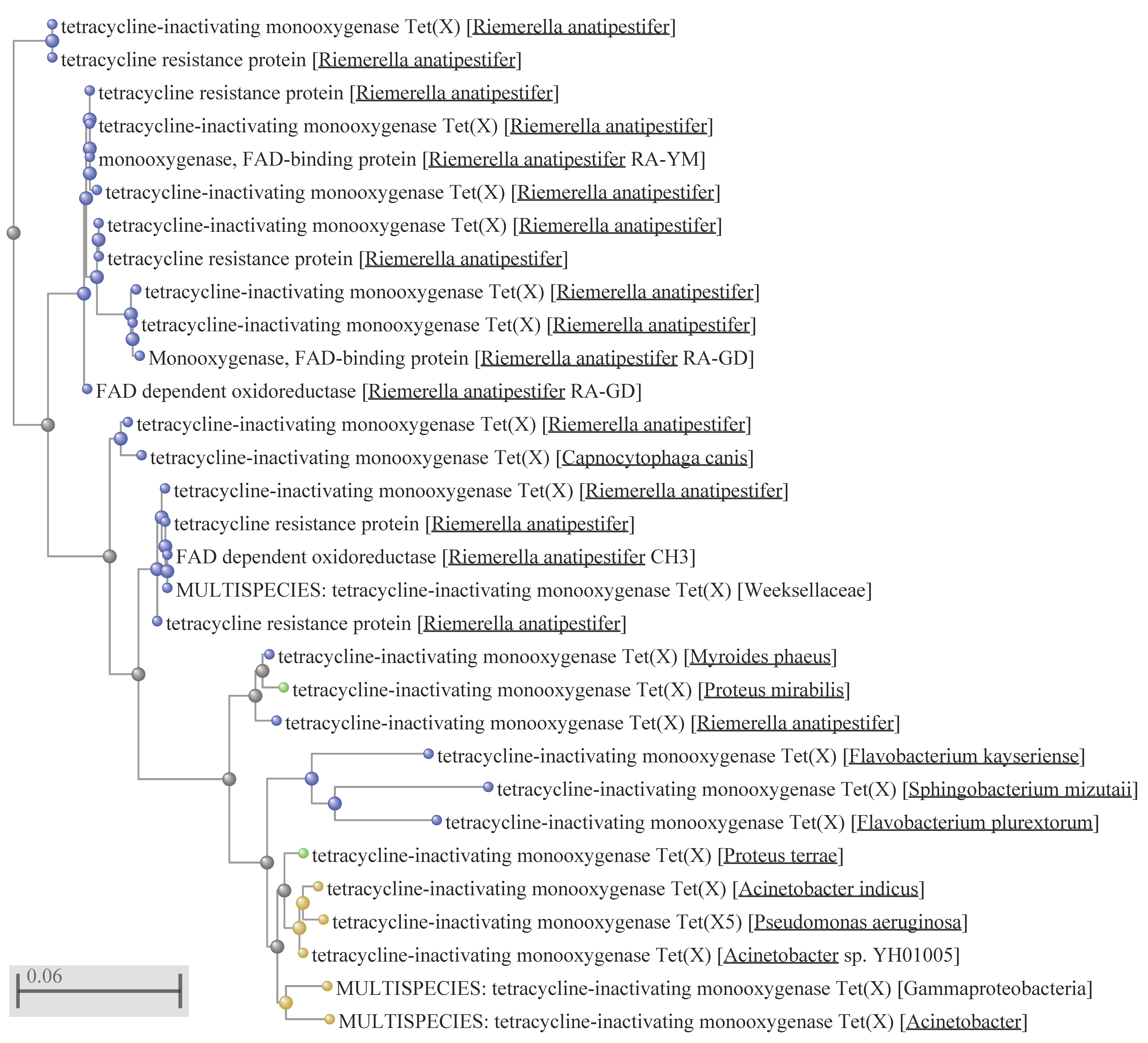This screenshot has height=1043, width=1148.
Task: Click yellow leaf node for Pseudomonas aeruginosa
Action: point(323,919)
